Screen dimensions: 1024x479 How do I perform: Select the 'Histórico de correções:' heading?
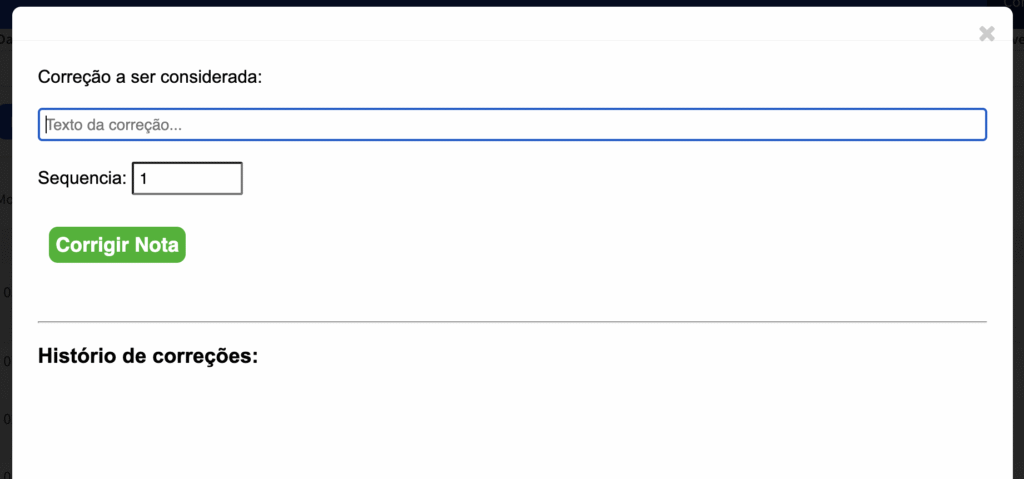click(x=148, y=356)
